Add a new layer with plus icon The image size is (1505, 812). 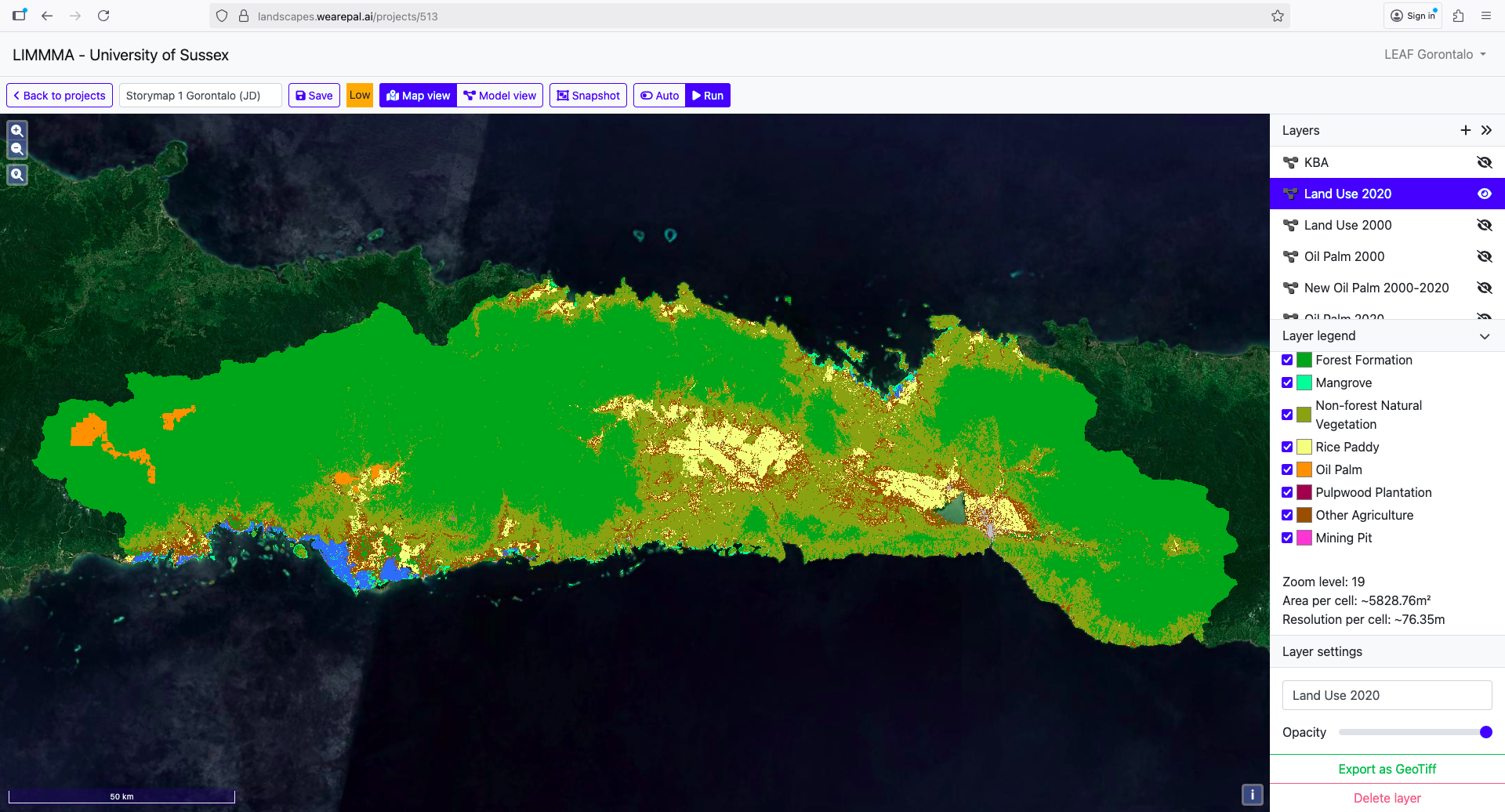(1465, 130)
